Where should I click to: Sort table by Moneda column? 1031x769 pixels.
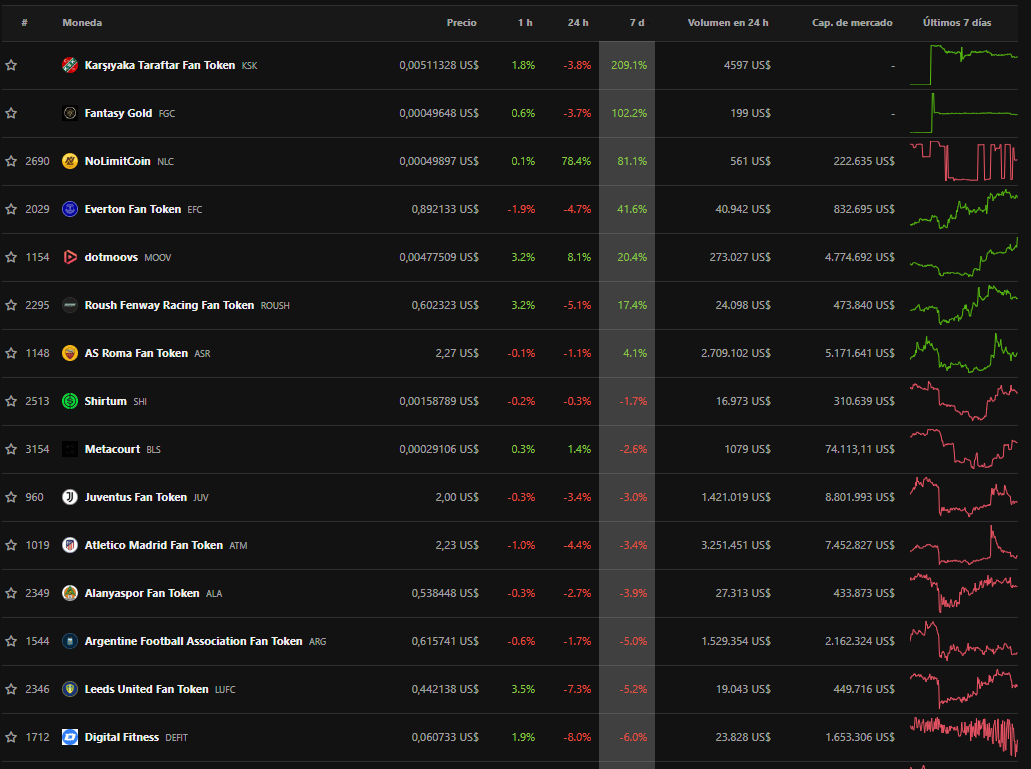[x=82, y=22]
